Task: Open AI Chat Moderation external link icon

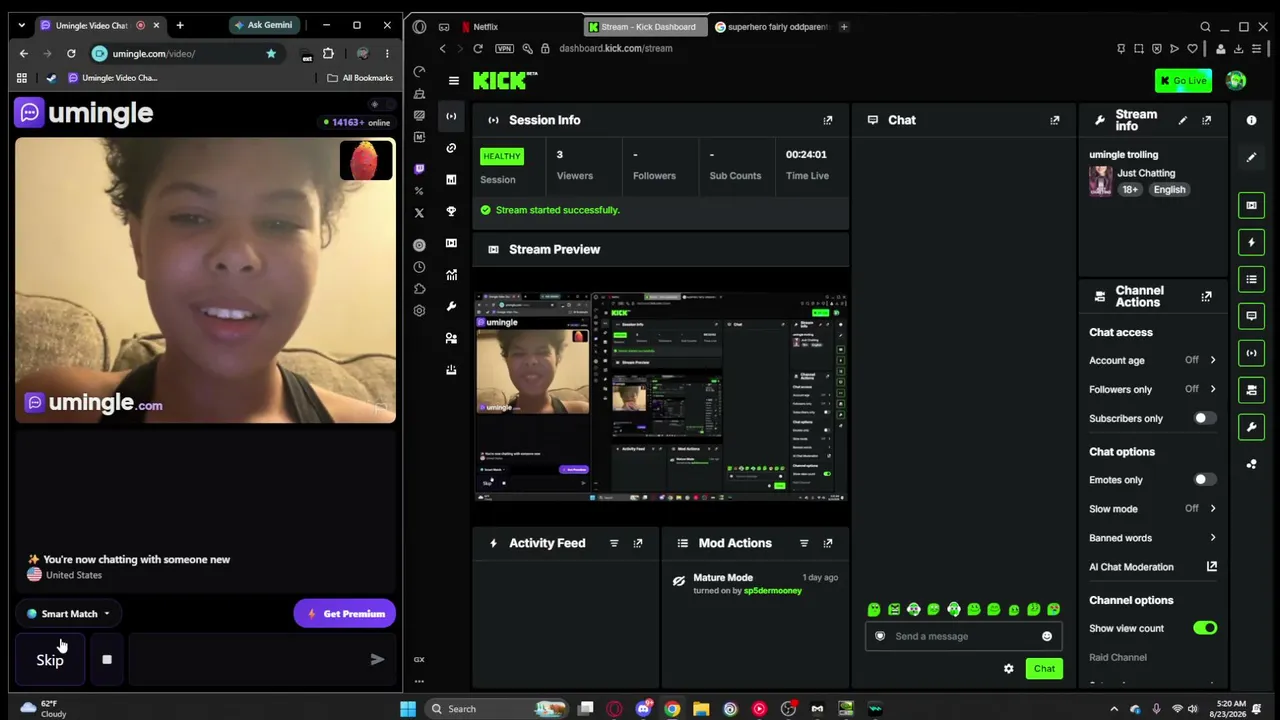Action: 1212,567
